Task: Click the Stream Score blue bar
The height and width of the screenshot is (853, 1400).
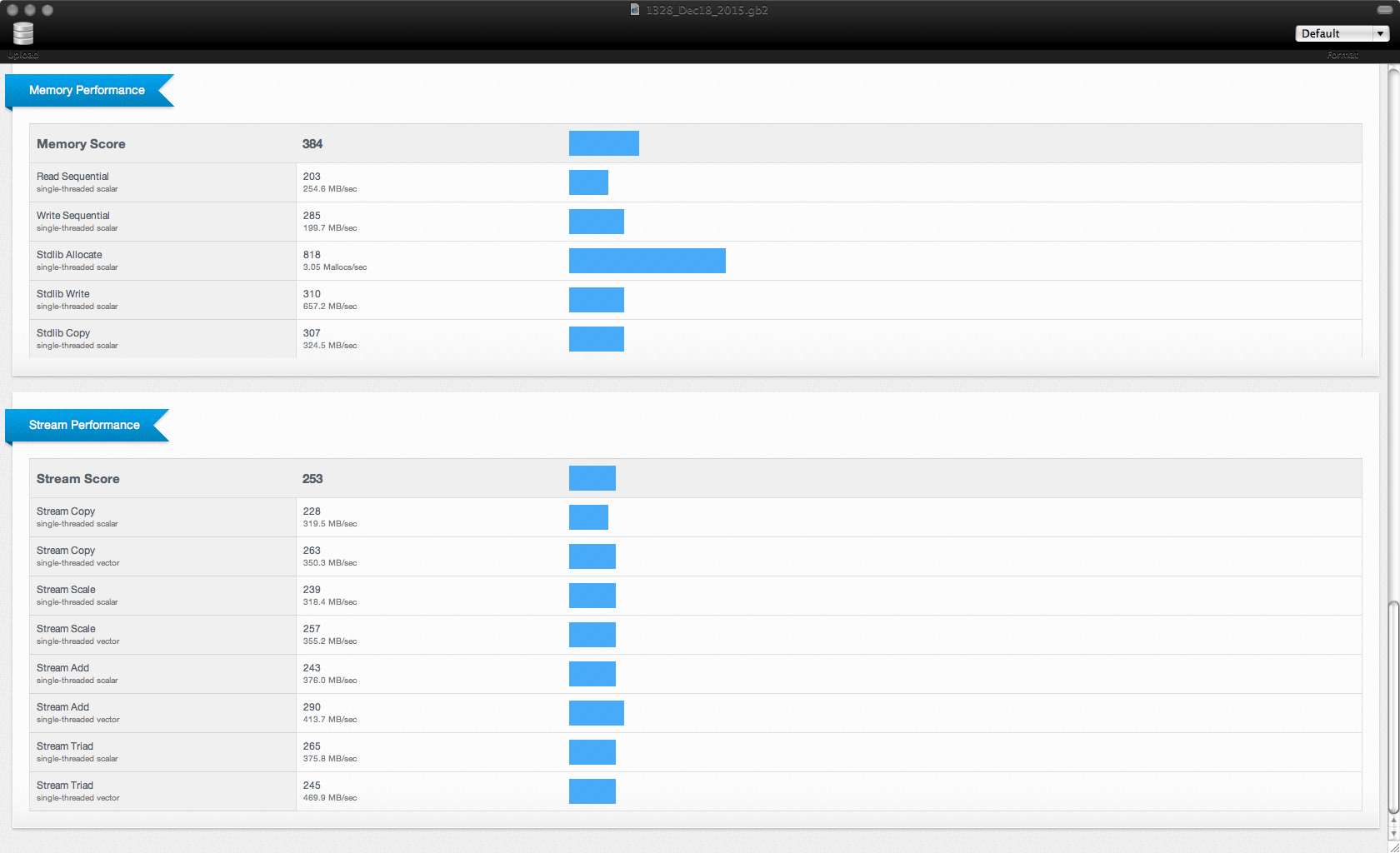Action: point(592,478)
